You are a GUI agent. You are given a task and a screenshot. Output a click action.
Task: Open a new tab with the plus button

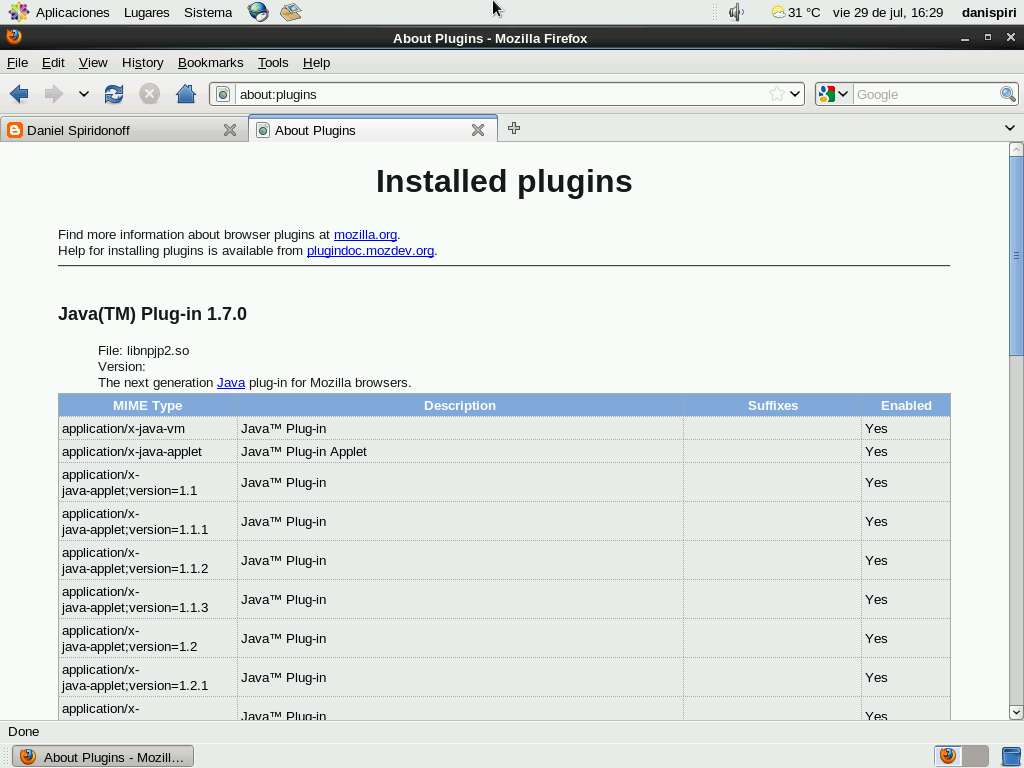pyautogui.click(x=513, y=128)
